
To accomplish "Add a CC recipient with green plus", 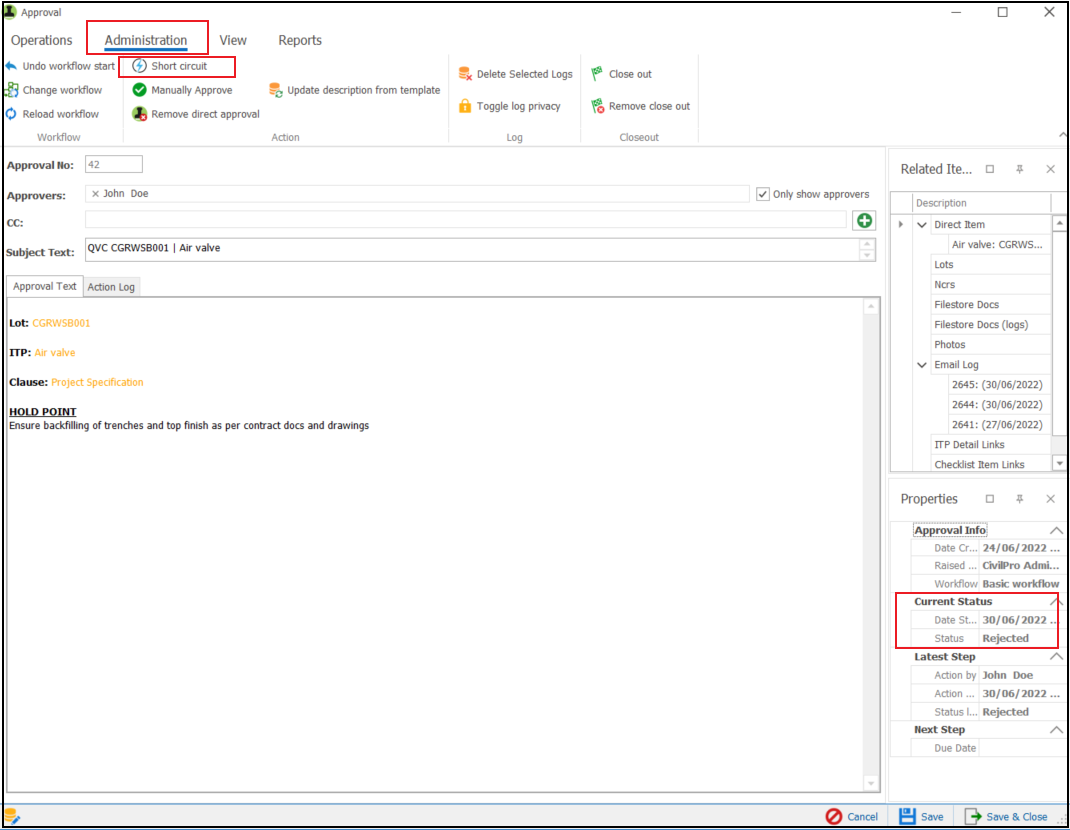I will coord(865,220).
